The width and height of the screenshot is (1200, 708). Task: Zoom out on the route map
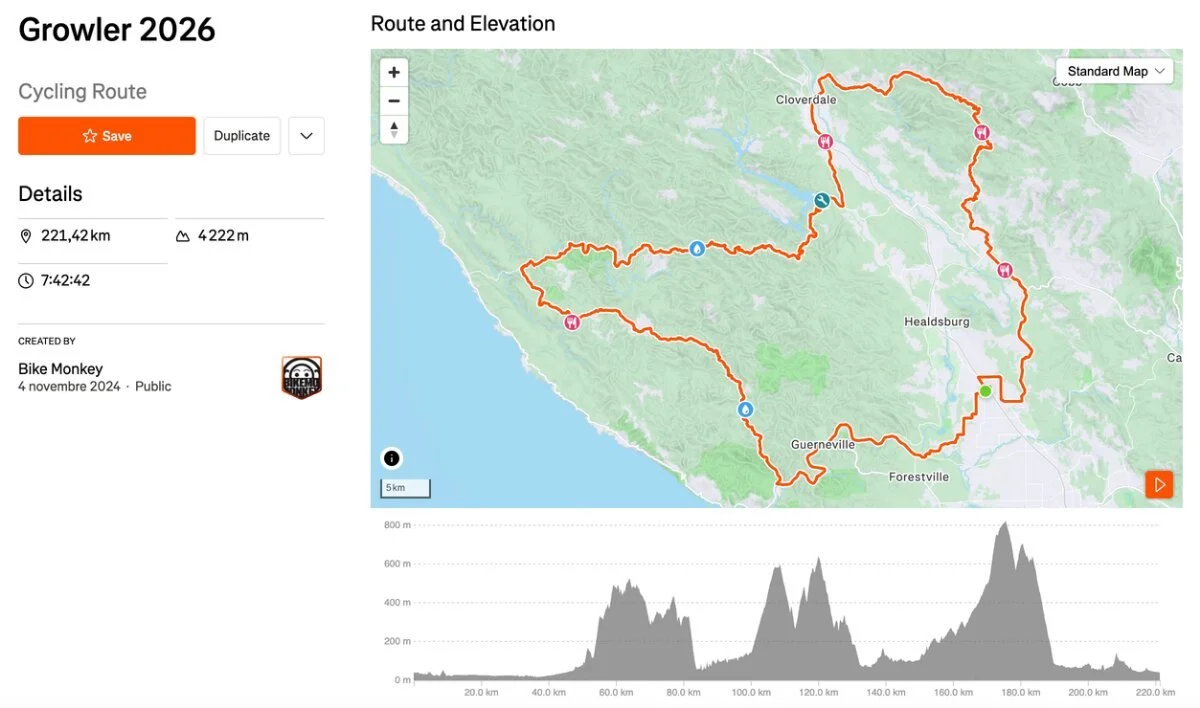(x=394, y=101)
